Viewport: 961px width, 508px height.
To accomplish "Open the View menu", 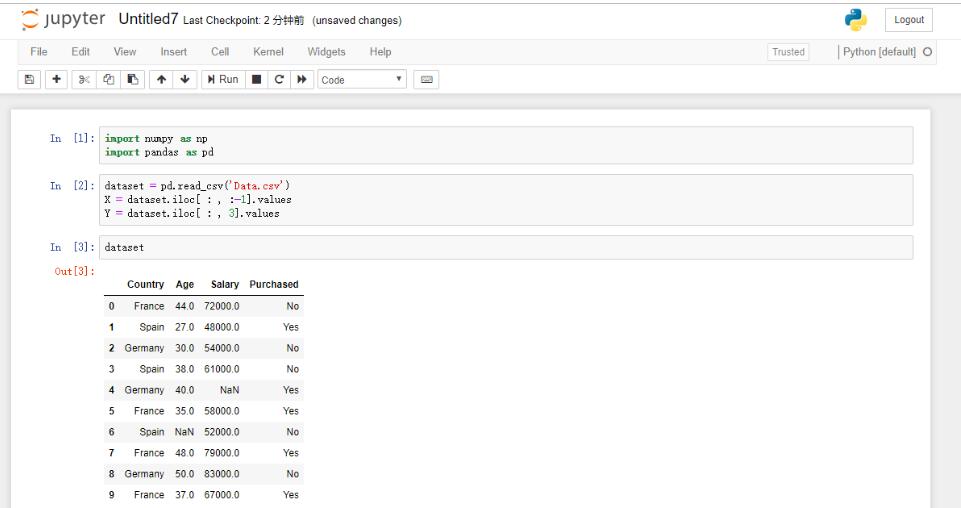I will pos(125,52).
